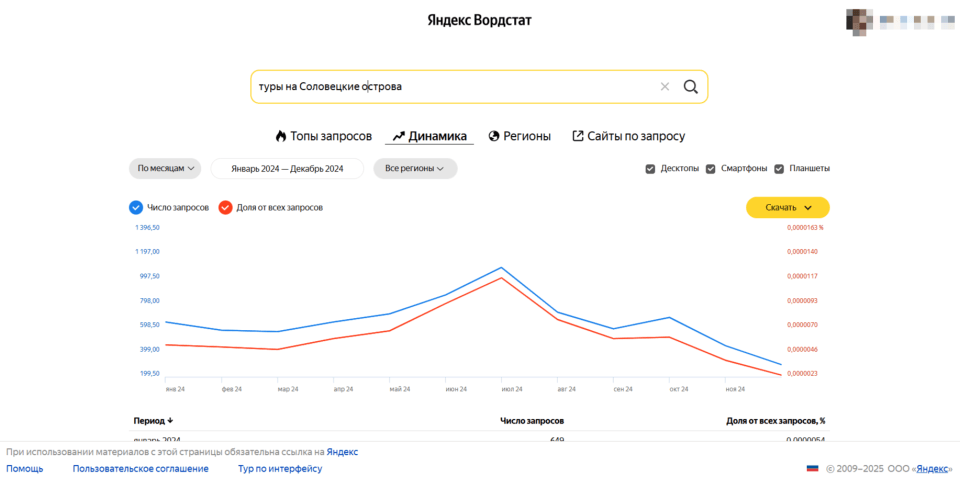
Task: Clear the search query with X icon
Action: tap(665, 87)
